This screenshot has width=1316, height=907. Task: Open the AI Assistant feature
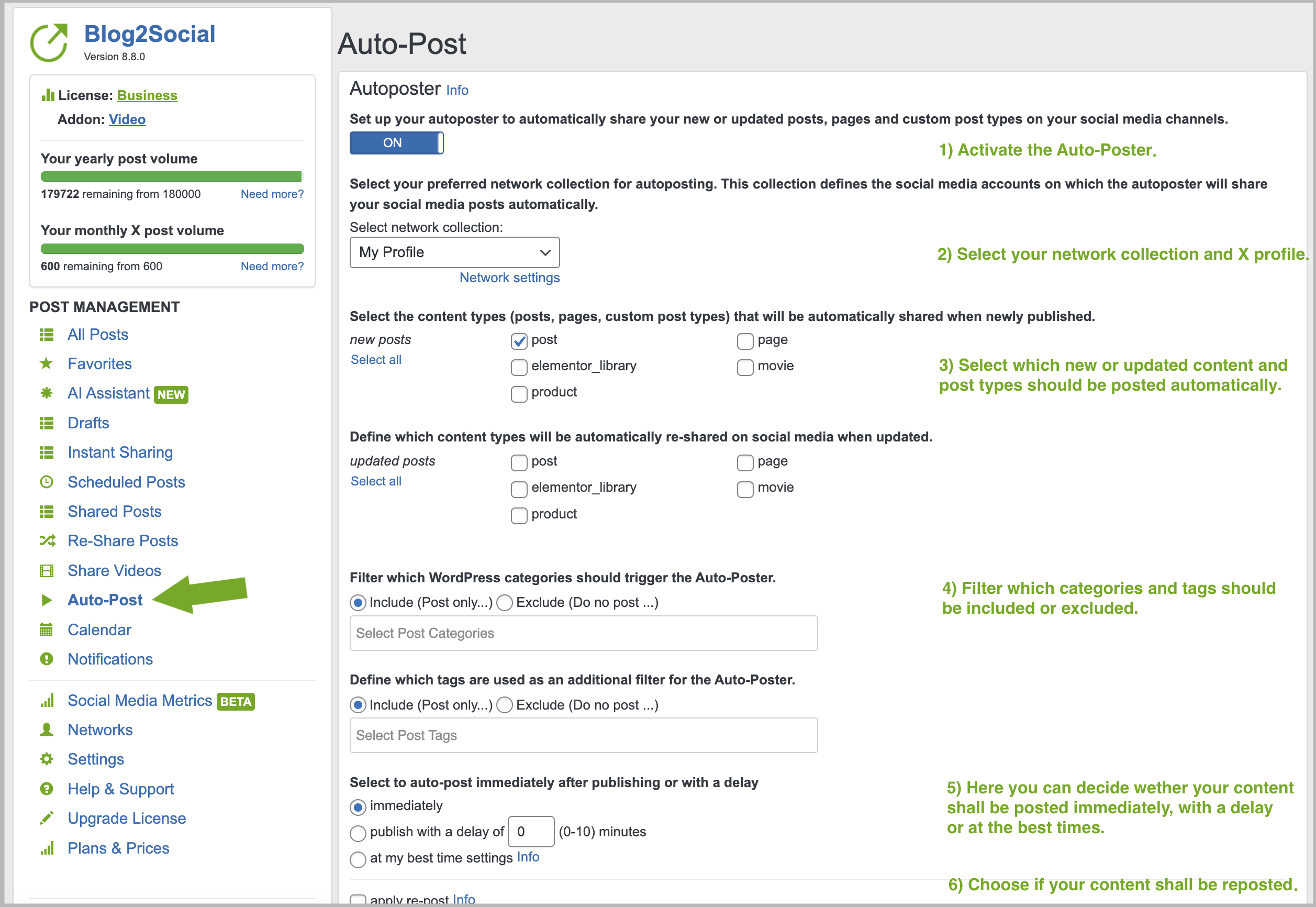(x=108, y=393)
